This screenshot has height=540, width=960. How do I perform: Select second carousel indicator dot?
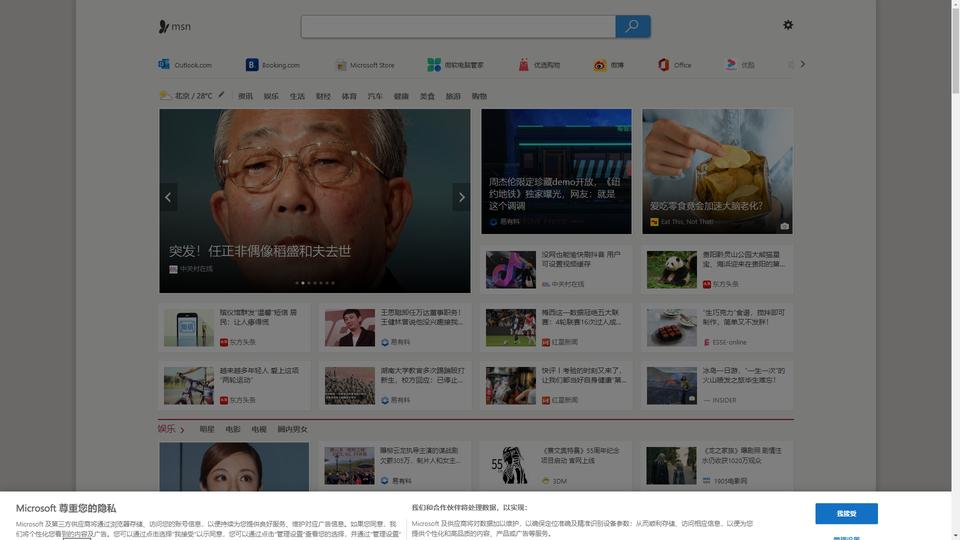point(303,283)
